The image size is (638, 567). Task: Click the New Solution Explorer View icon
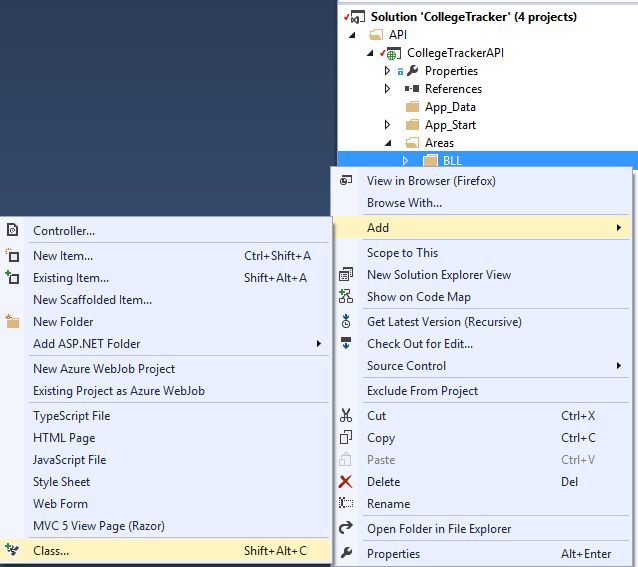click(346, 275)
